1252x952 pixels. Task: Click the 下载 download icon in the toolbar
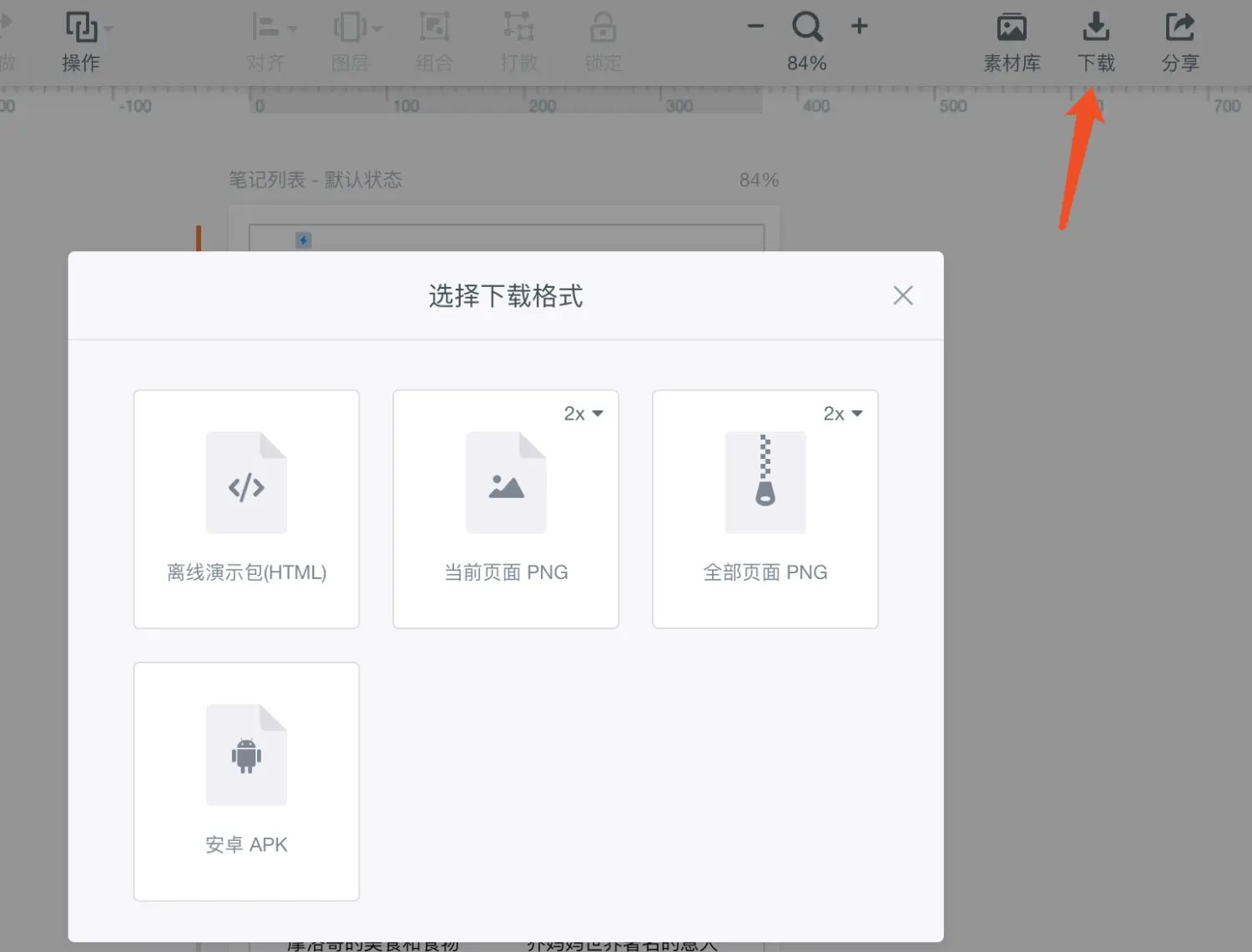tap(1096, 27)
